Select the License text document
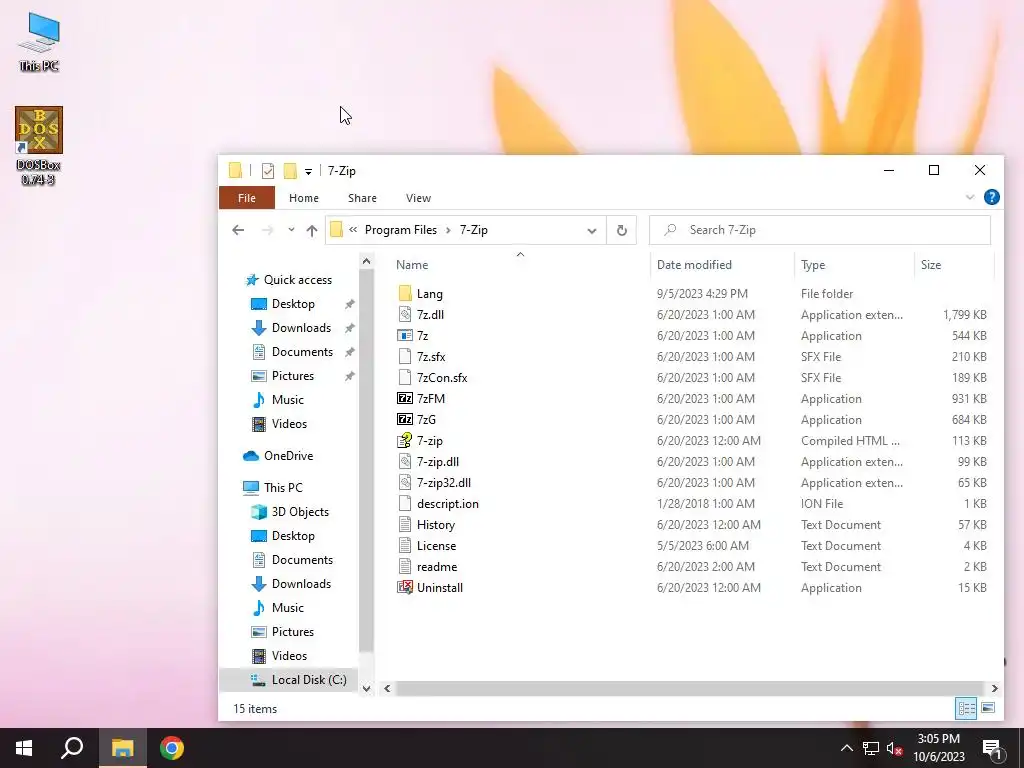The image size is (1024, 768). (436, 545)
